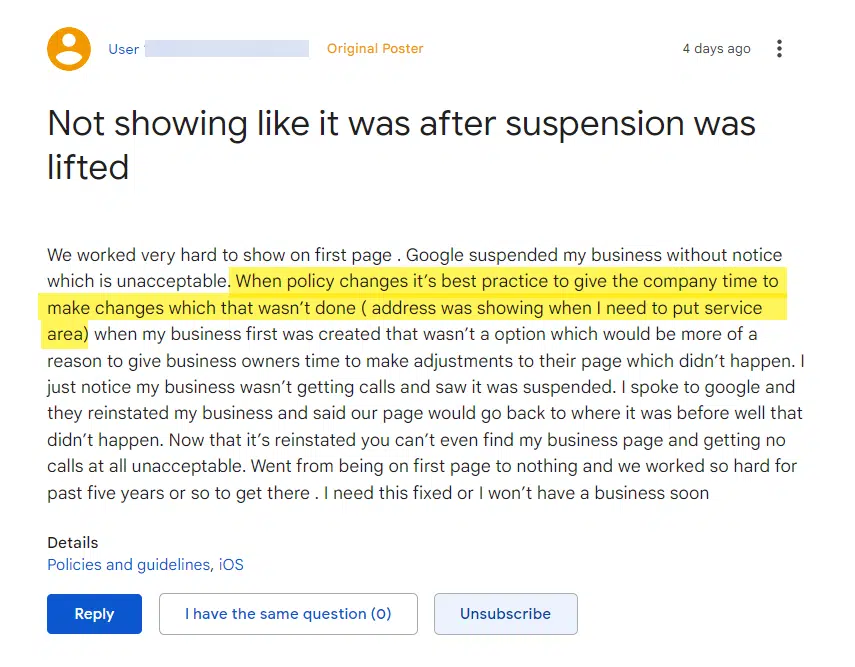Click the Details heading
This screenshot has width=855, height=667.
pyautogui.click(x=73, y=542)
